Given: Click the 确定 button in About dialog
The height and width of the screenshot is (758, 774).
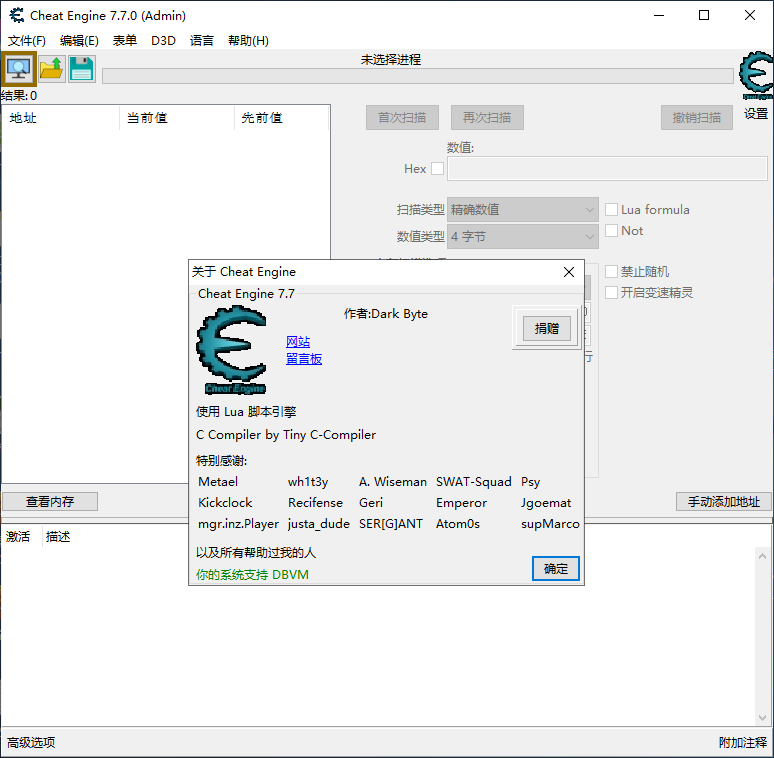Looking at the screenshot, I should (x=555, y=569).
